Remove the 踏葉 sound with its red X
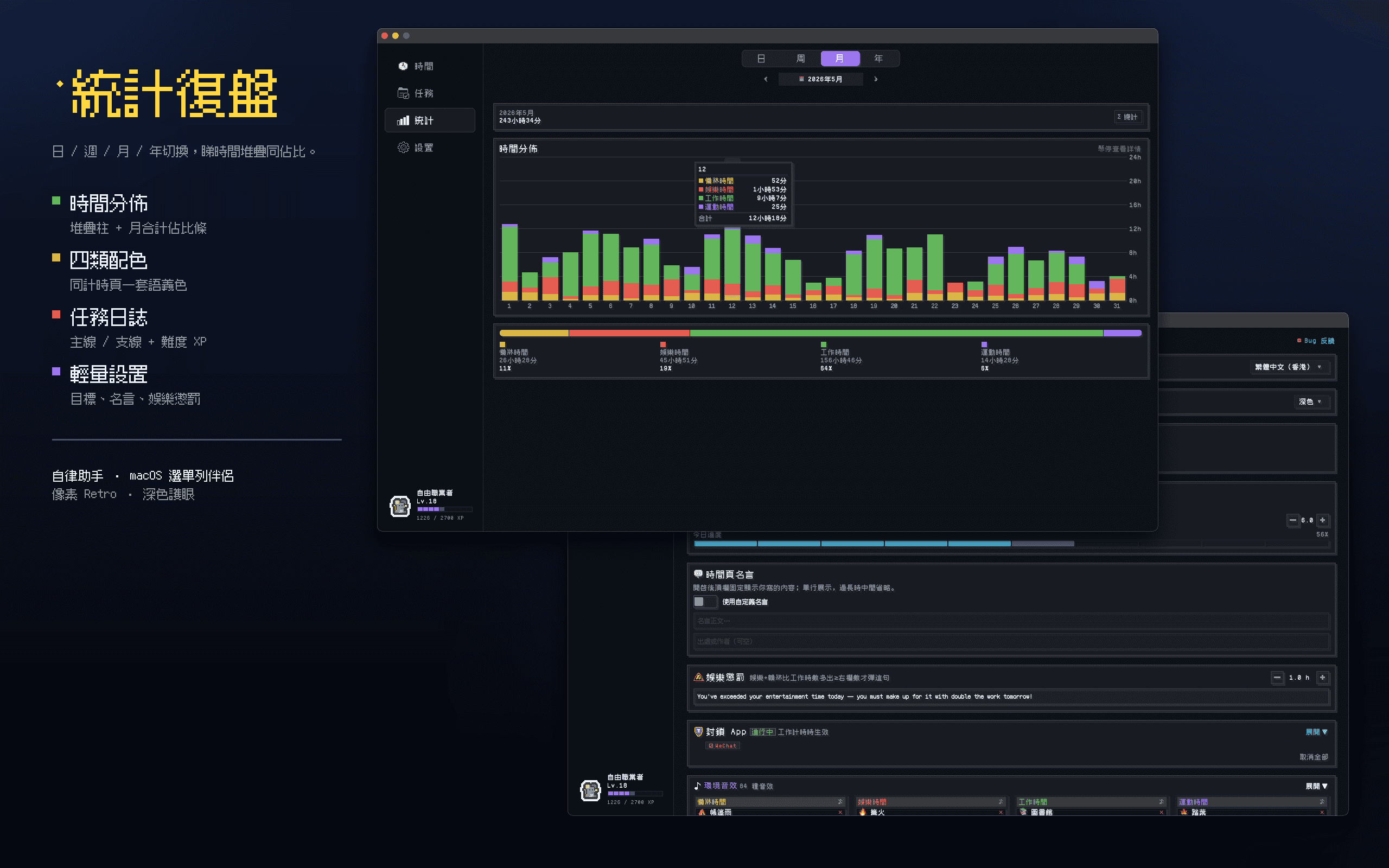 click(x=1322, y=812)
